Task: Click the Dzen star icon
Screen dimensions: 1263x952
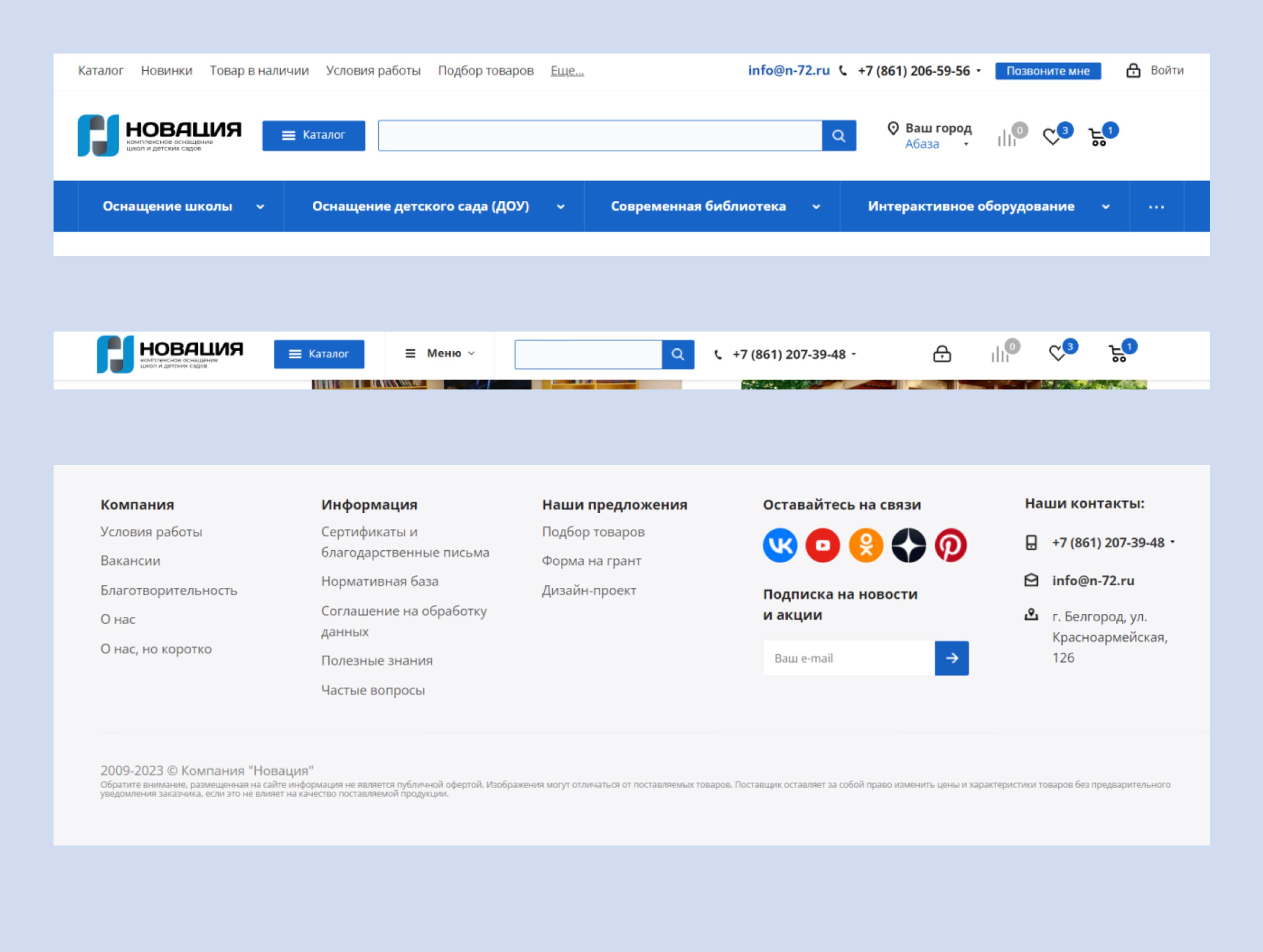Action: click(x=909, y=545)
